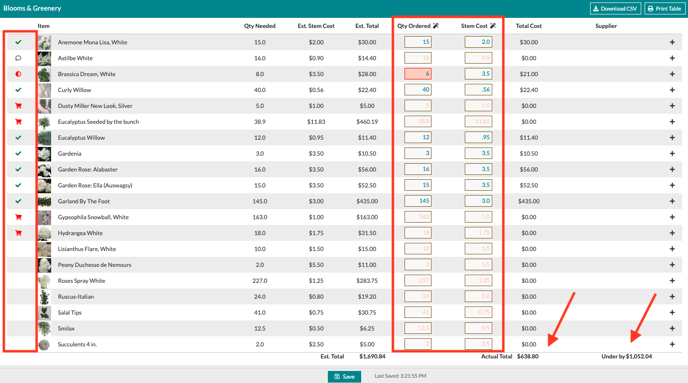This screenshot has width=688, height=383.
Task: Add supplier plus for Roses Spray White row
Action: click(x=672, y=280)
